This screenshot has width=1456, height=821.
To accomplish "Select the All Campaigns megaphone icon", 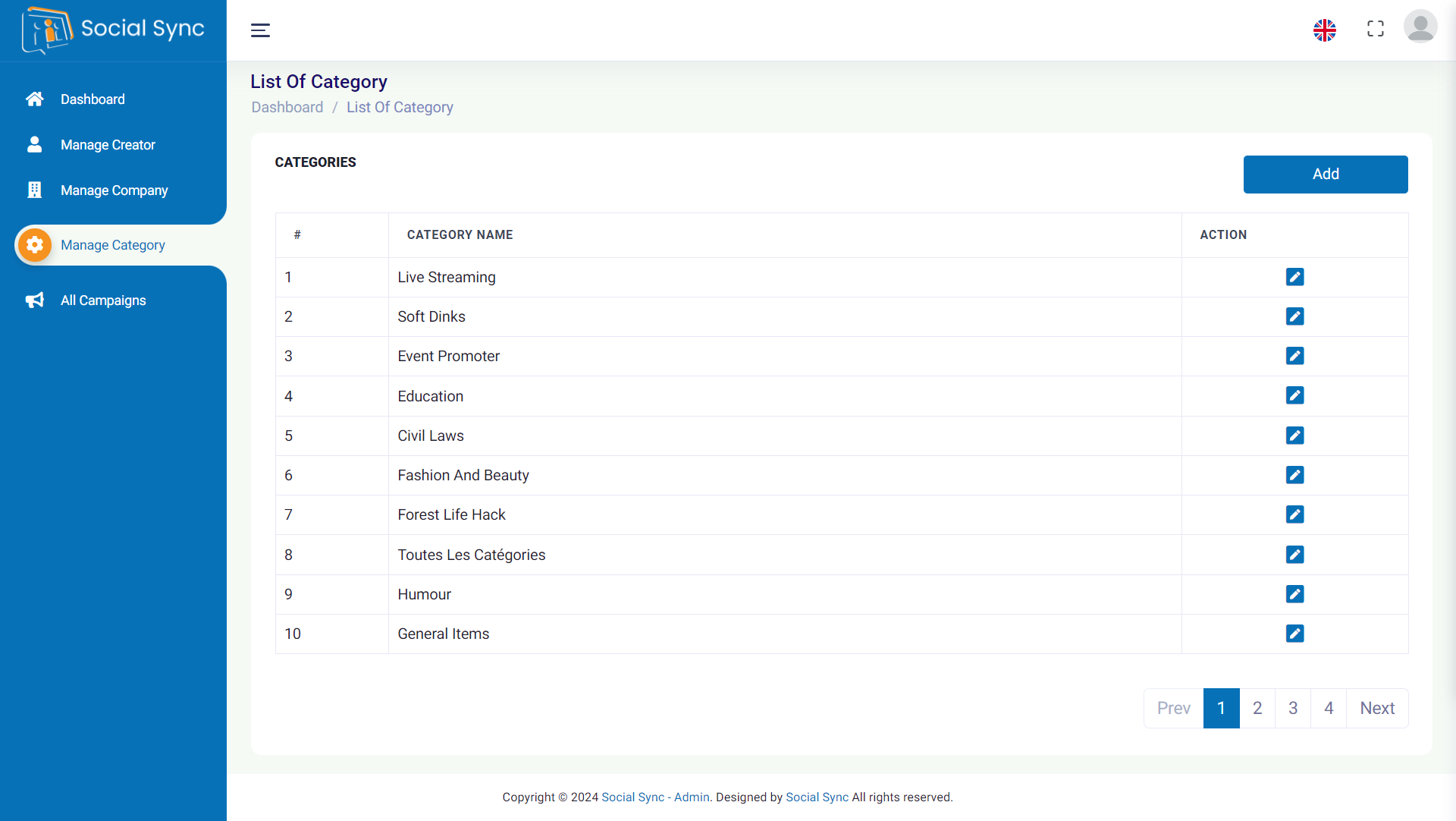I will click(x=35, y=300).
